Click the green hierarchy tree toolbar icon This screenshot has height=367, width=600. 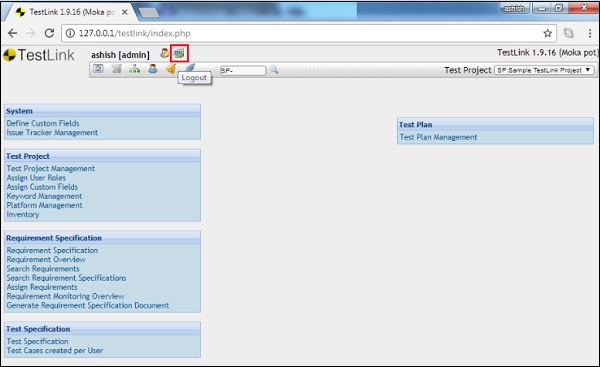point(134,69)
